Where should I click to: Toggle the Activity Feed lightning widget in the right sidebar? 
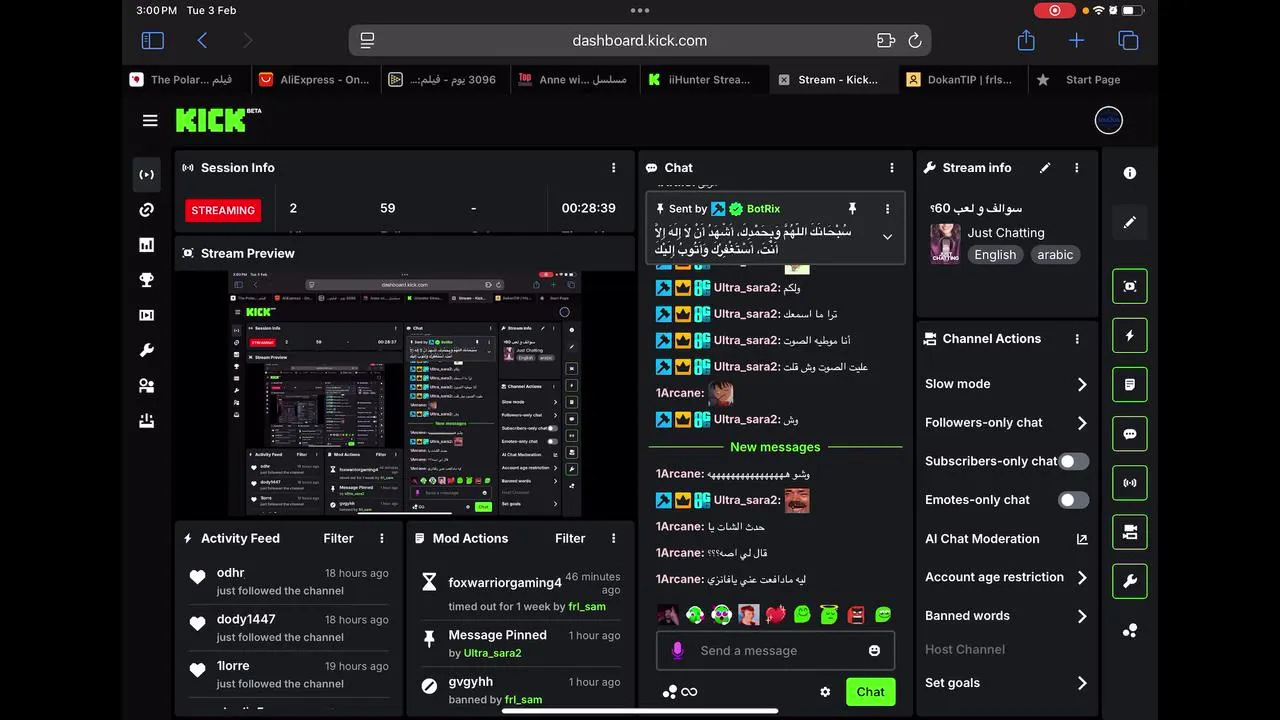(x=1130, y=336)
